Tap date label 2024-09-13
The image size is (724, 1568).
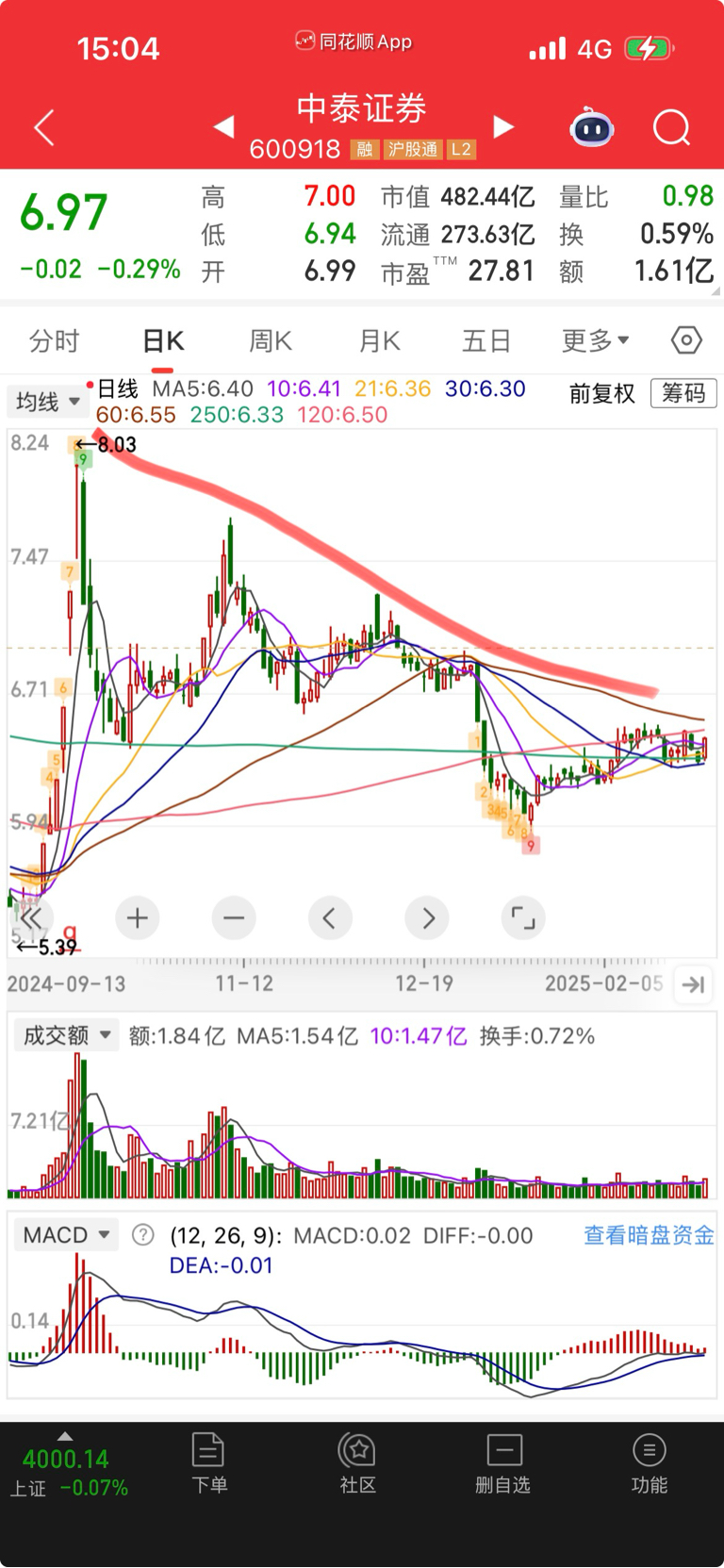click(66, 983)
